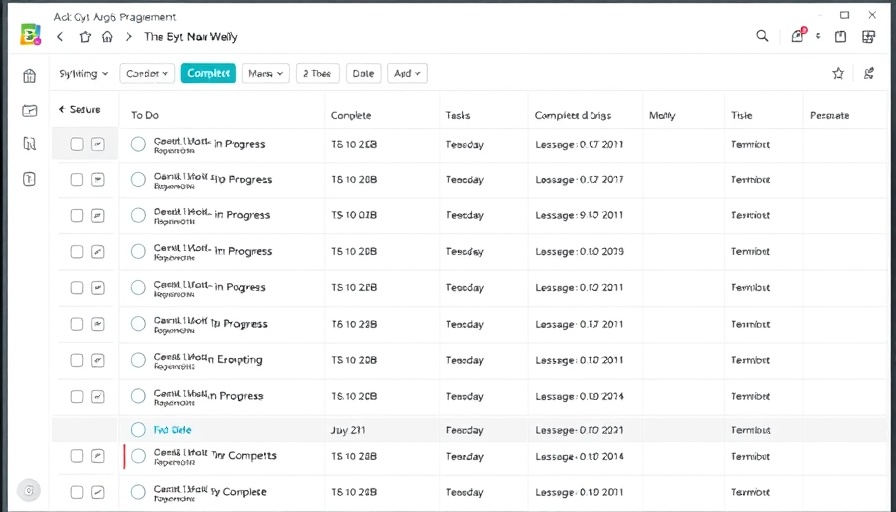
Task: Tick the checkbox in the 0.07 2011 row
Action: pyautogui.click(x=77, y=144)
